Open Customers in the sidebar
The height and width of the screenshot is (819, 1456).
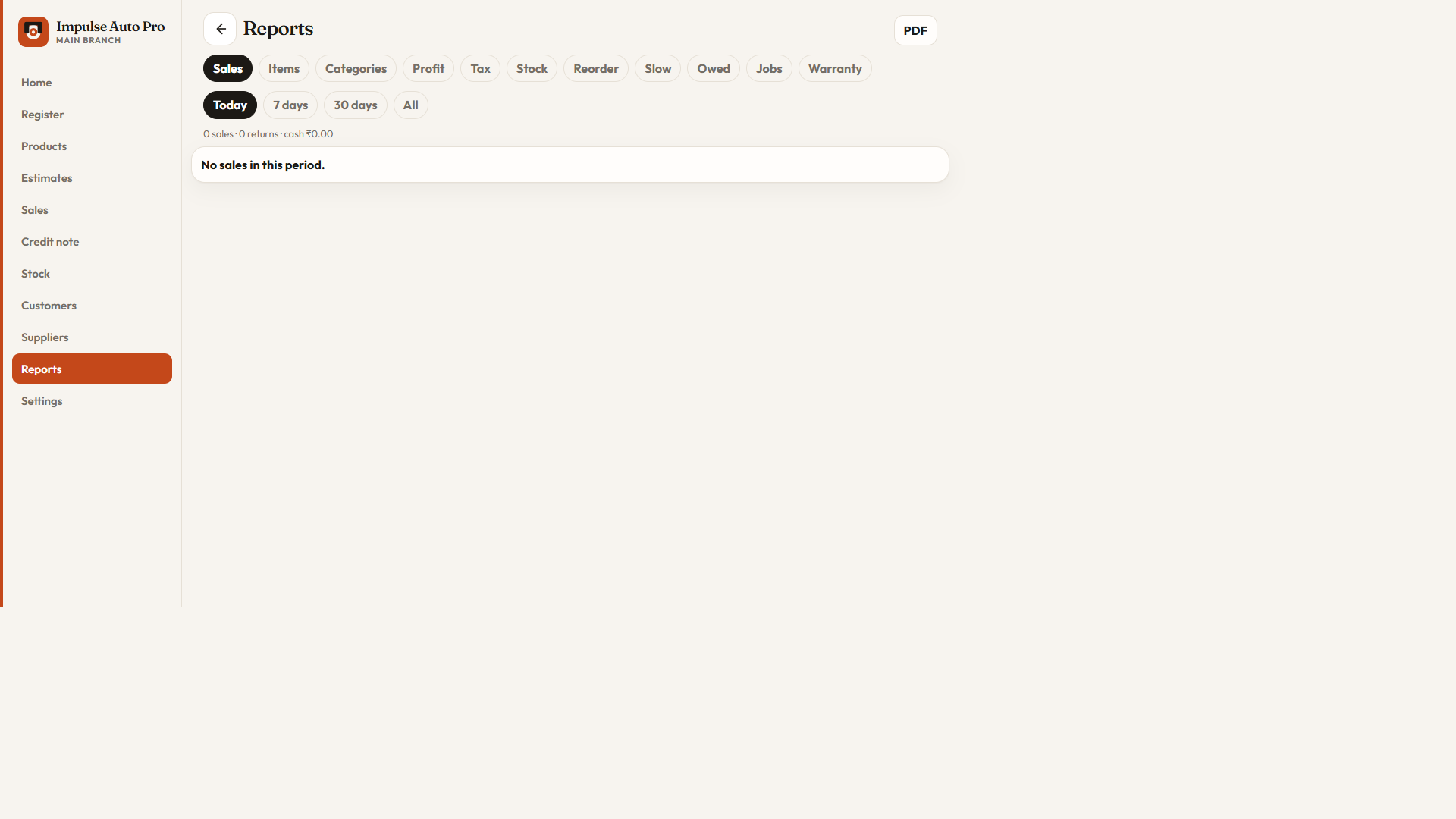point(92,305)
